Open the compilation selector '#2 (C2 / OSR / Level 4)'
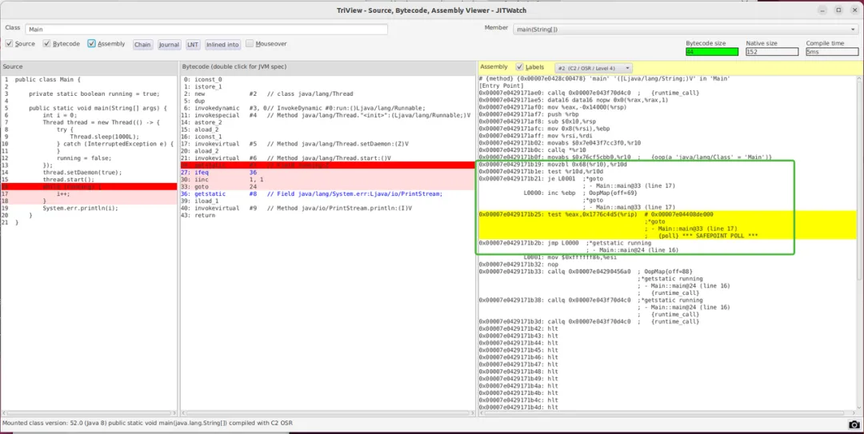The image size is (864, 434). (593, 68)
